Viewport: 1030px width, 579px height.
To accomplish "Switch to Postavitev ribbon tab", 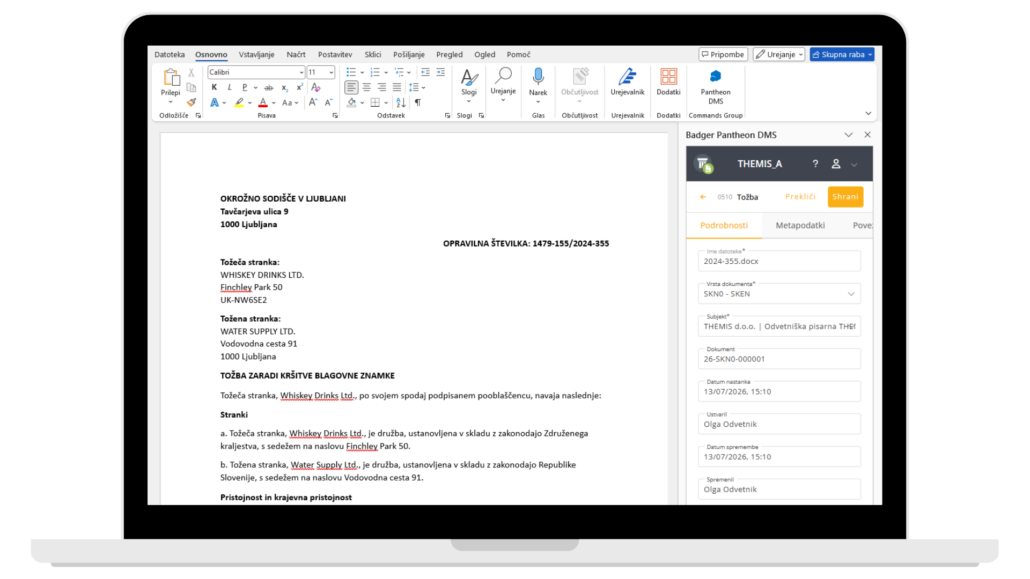I will coord(335,55).
